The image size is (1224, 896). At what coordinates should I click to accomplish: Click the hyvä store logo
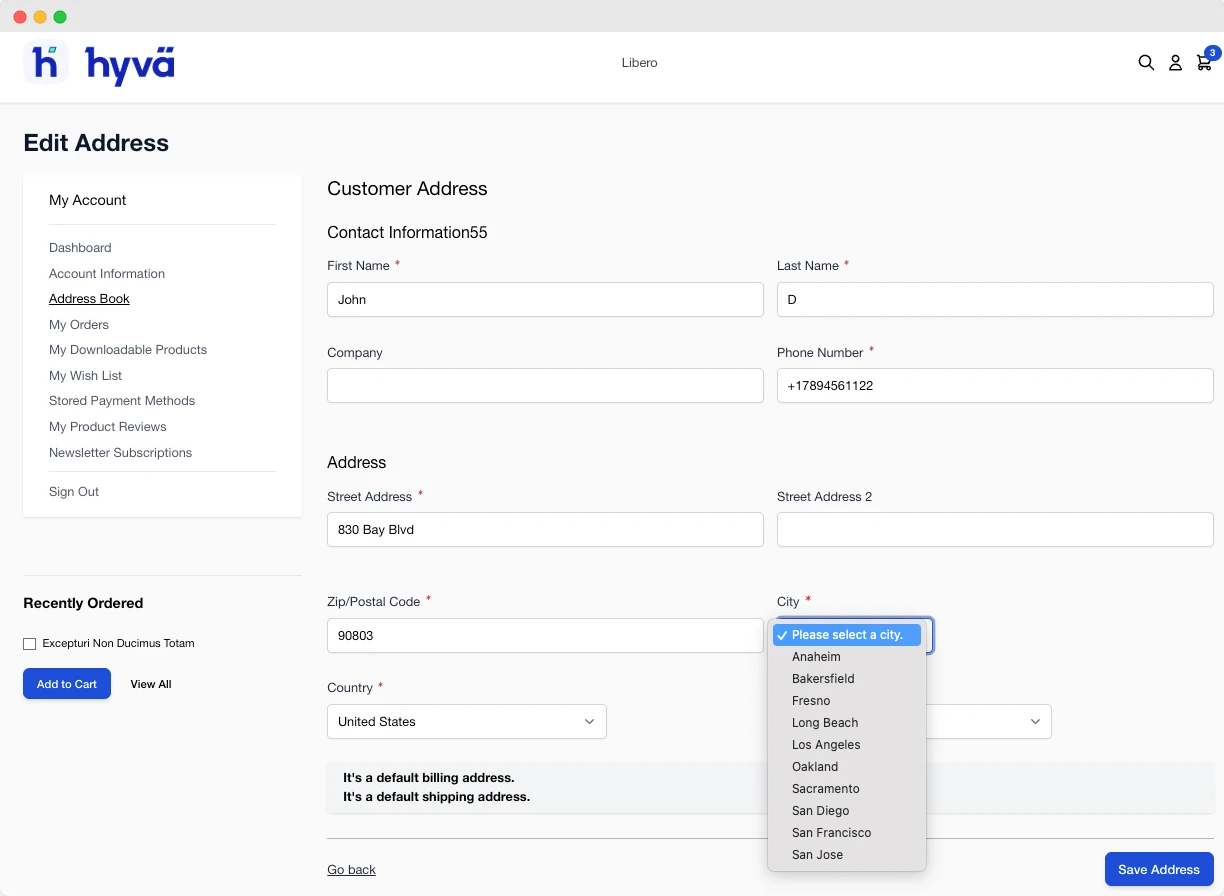pyautogui.click(x=98, y=63)
